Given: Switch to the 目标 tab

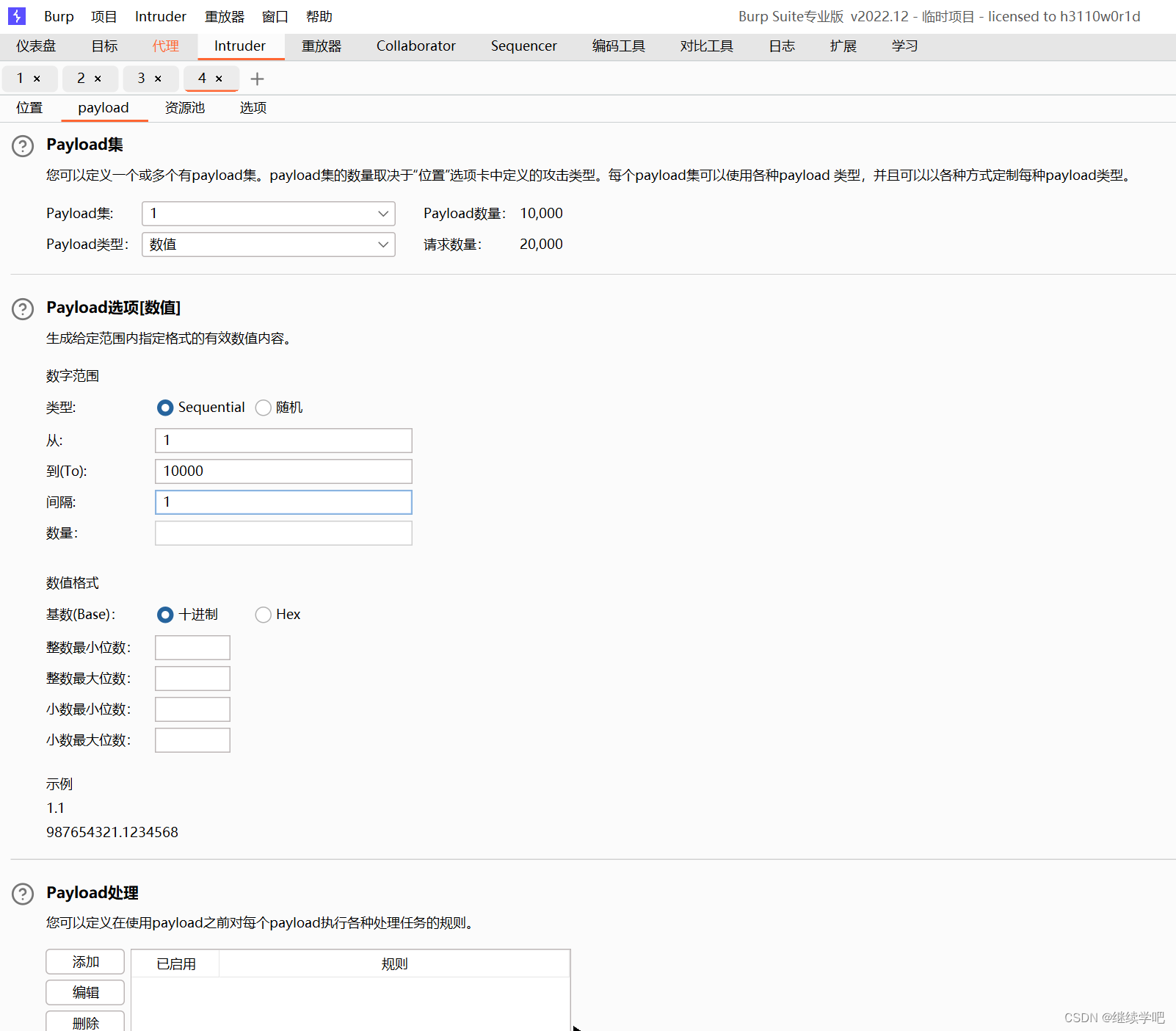Looking at the screenshot, I should coord(104,46).
